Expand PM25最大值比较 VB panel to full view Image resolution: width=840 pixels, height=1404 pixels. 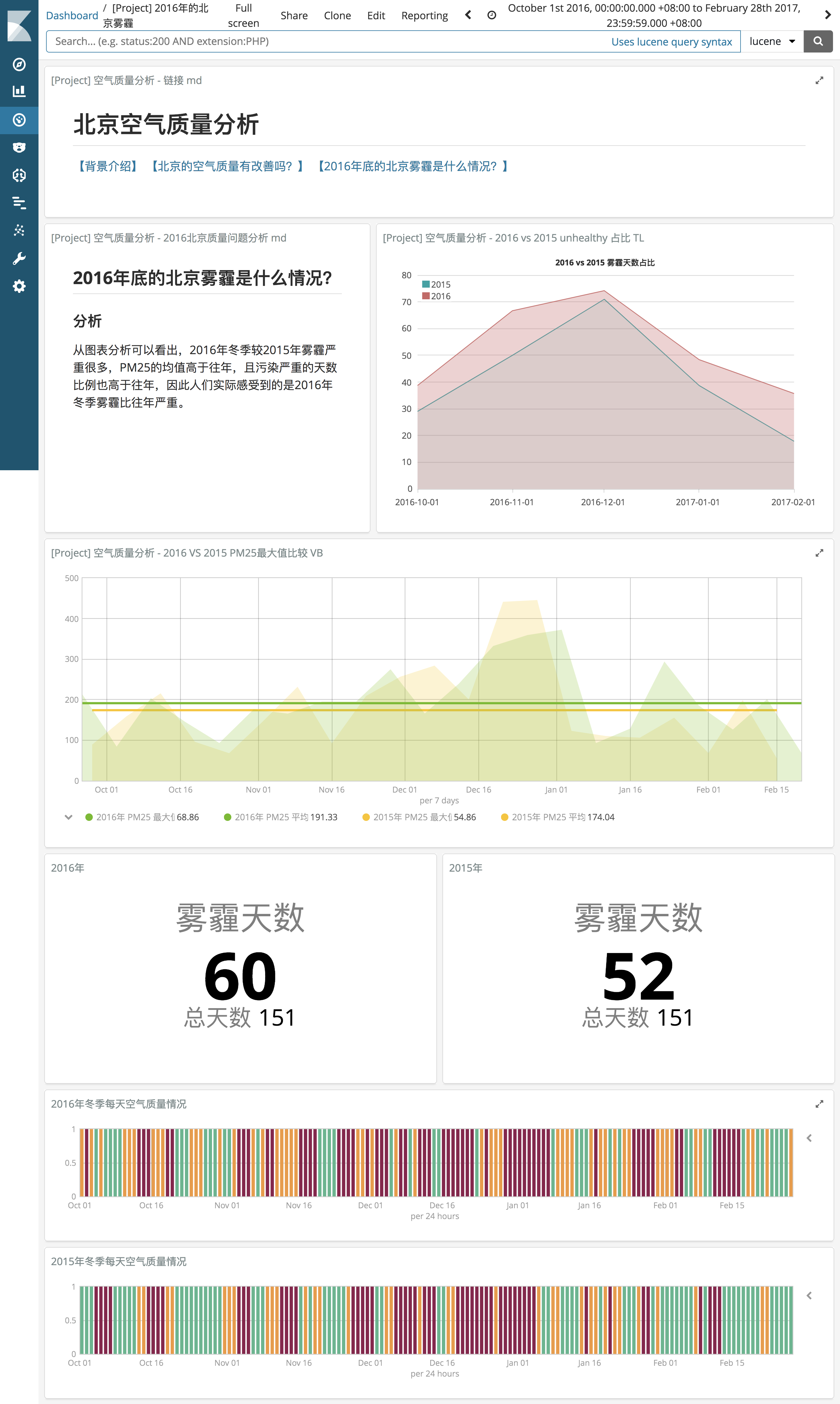pos(819,553)
